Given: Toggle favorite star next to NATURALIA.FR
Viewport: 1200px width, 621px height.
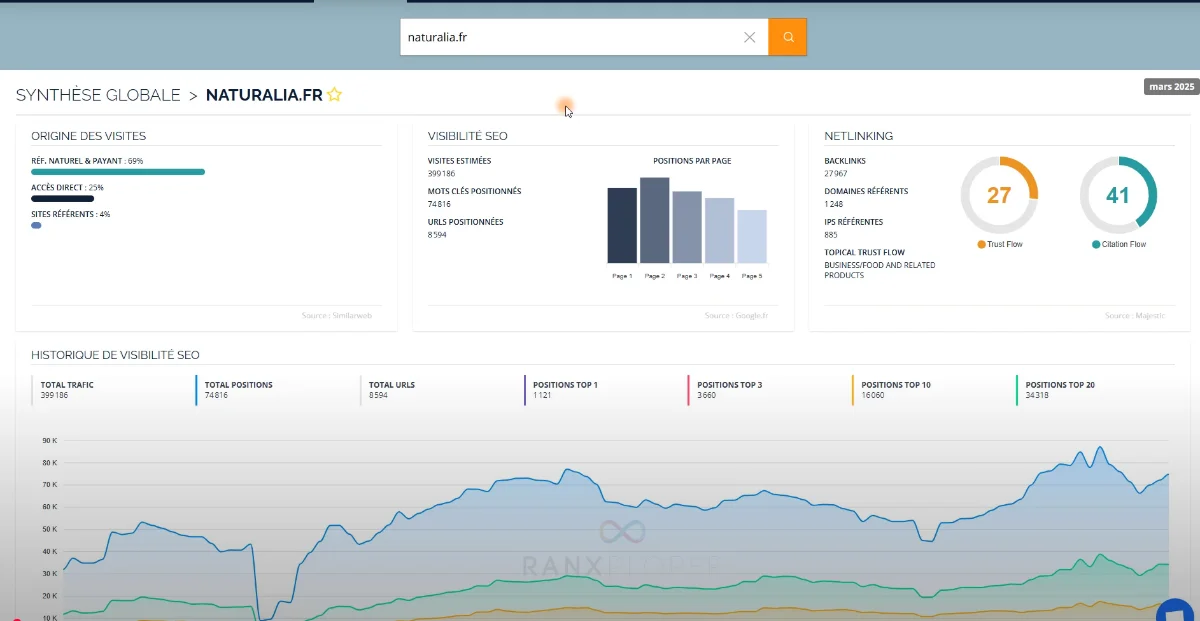Looking at the screenshot, I should pyautogui.click(x=334, y=95).
